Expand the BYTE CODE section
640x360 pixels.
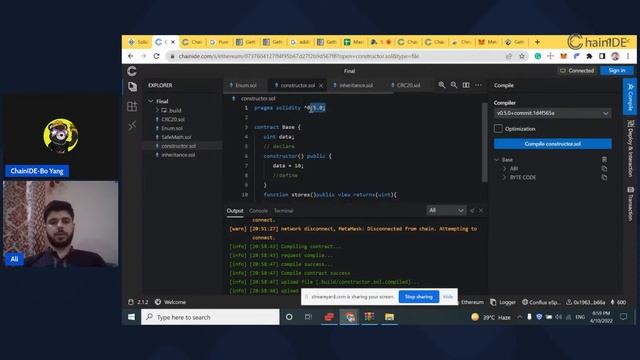pos(504,178)
